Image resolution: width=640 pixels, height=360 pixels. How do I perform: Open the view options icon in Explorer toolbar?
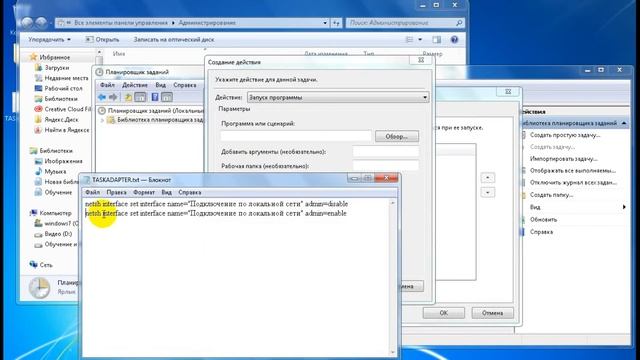409,40
